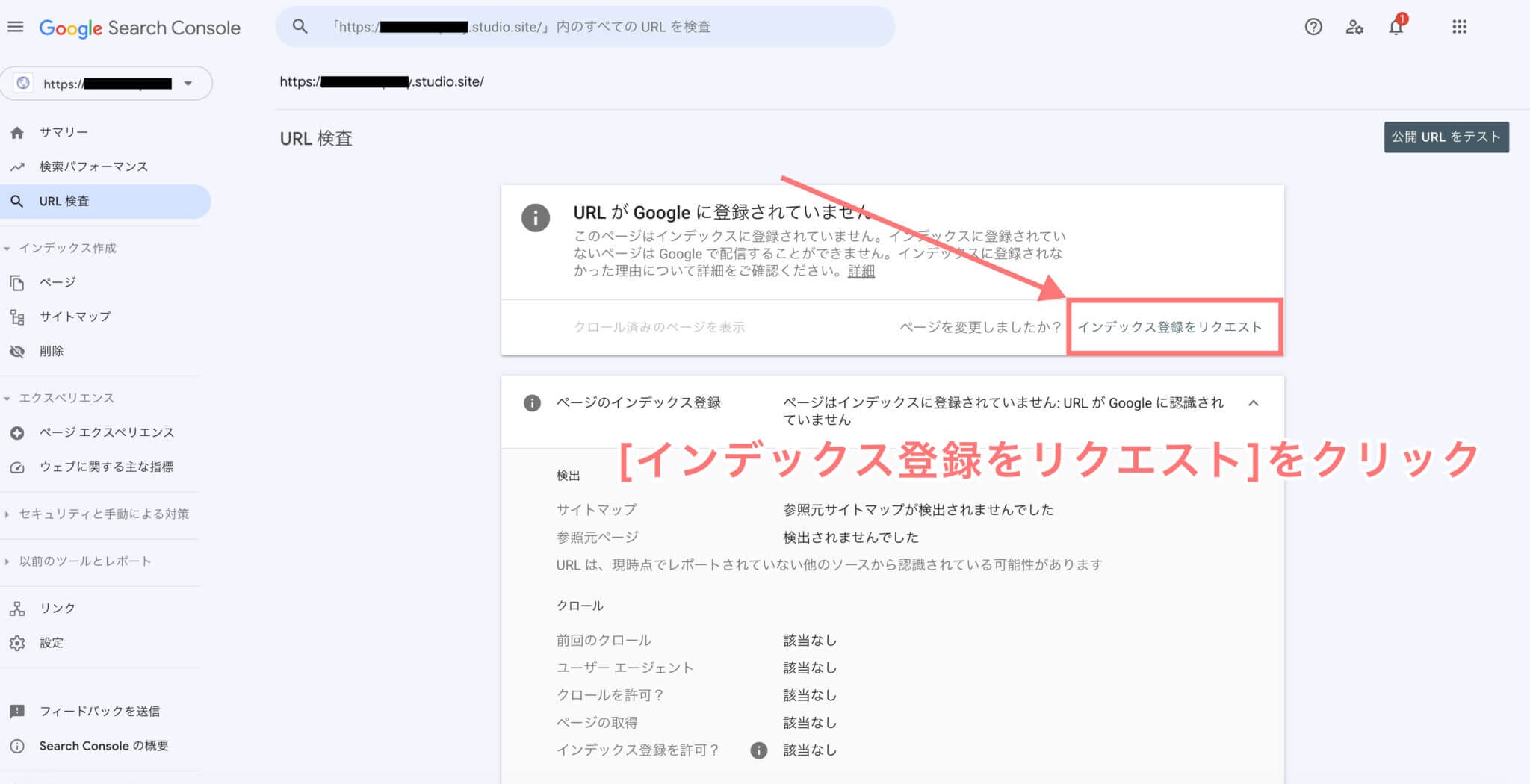Click the help question mark icon
The width and height of the screenshot is (1530, 784).
tap(1313, 28)
